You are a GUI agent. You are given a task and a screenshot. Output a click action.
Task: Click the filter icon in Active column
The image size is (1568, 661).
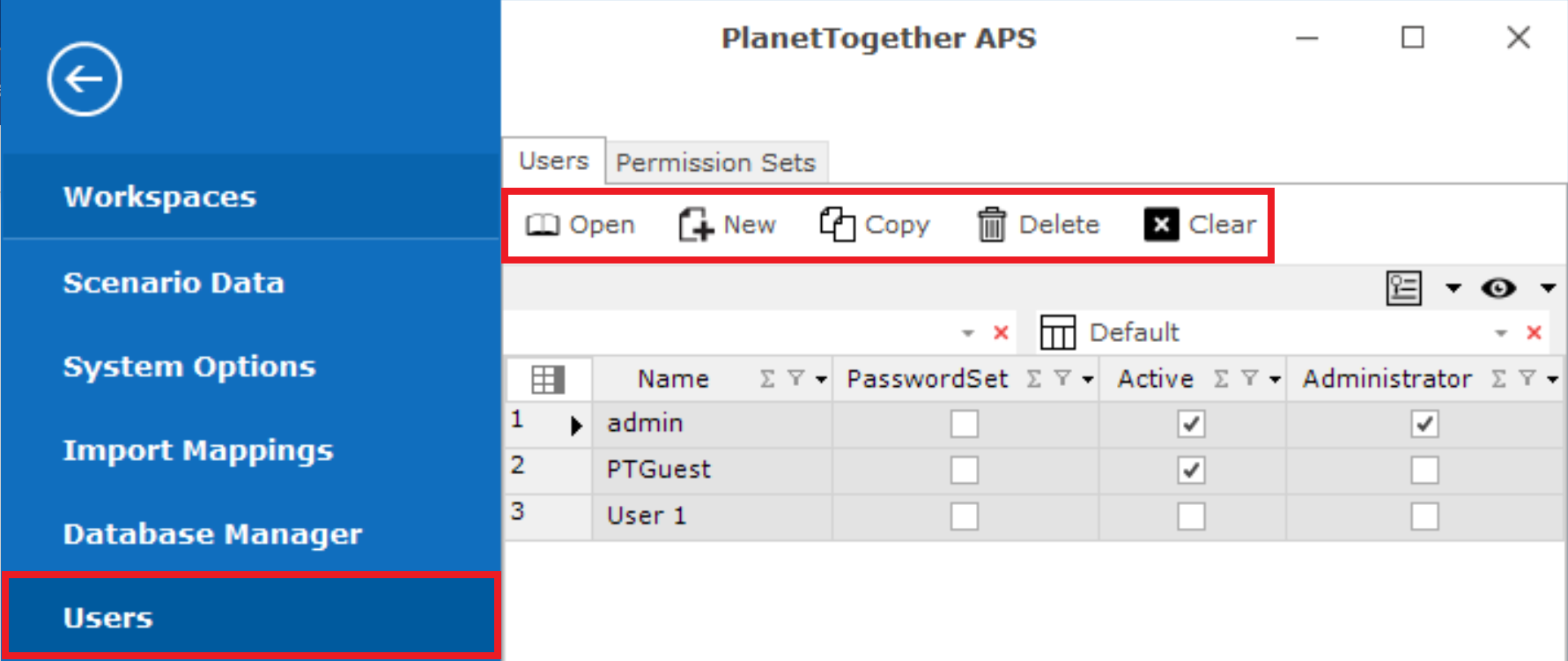coord(1249,378)
